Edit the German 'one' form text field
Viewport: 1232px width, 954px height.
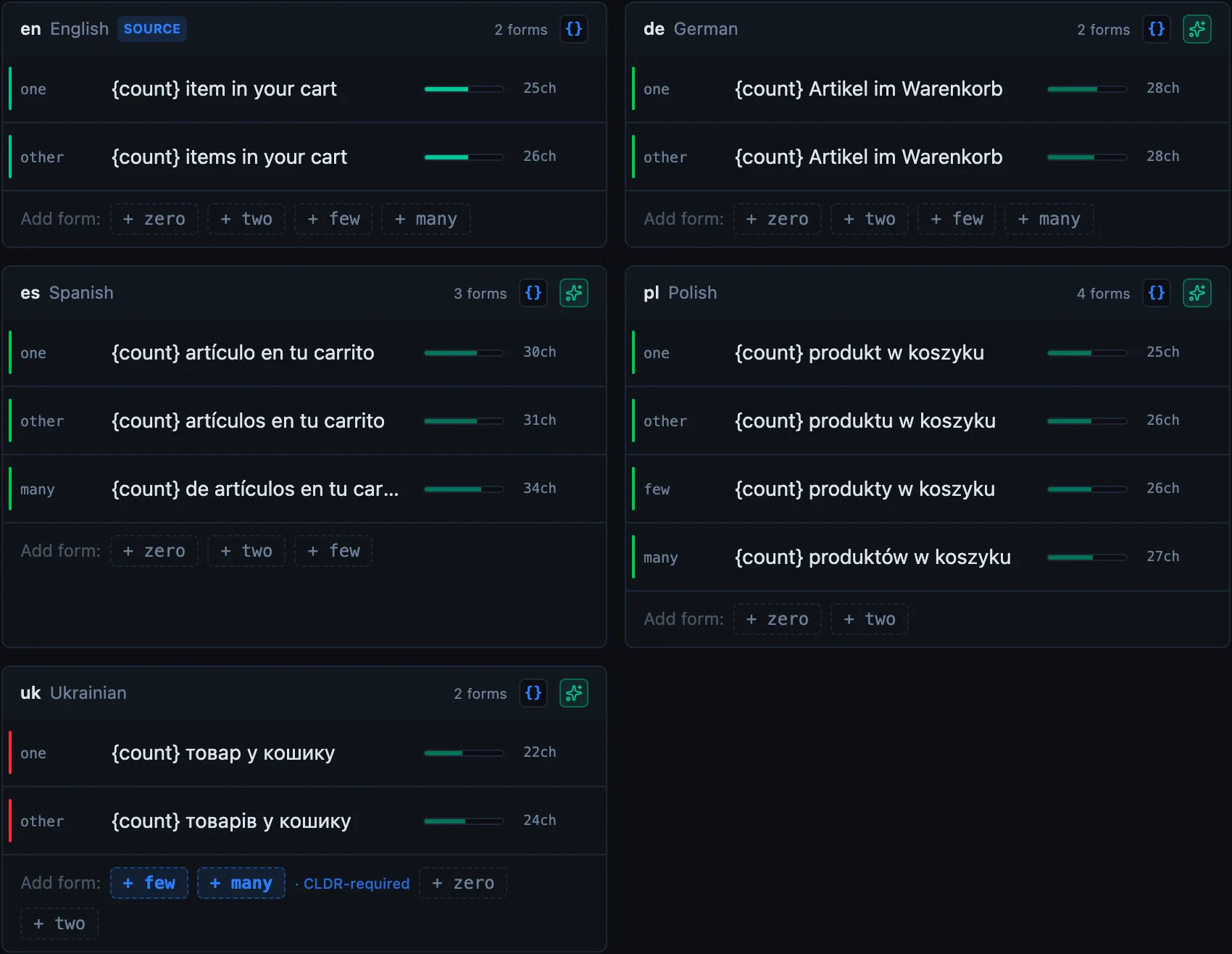coord(868,88)
